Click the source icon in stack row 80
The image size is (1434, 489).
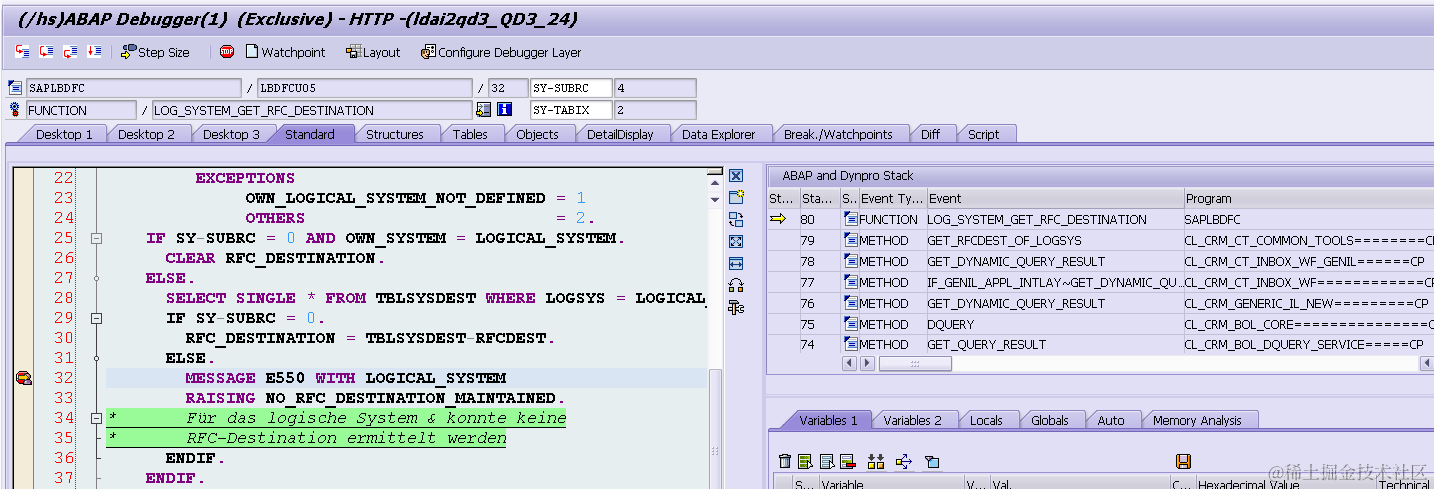click(x=851, y=219)
